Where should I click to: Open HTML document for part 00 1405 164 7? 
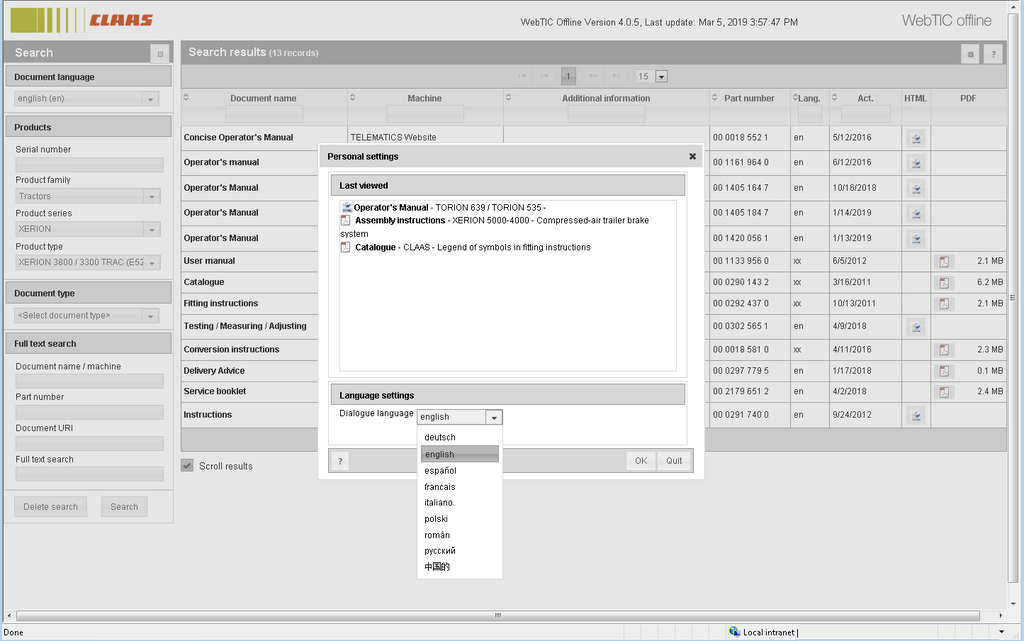[x=916, y=188]
